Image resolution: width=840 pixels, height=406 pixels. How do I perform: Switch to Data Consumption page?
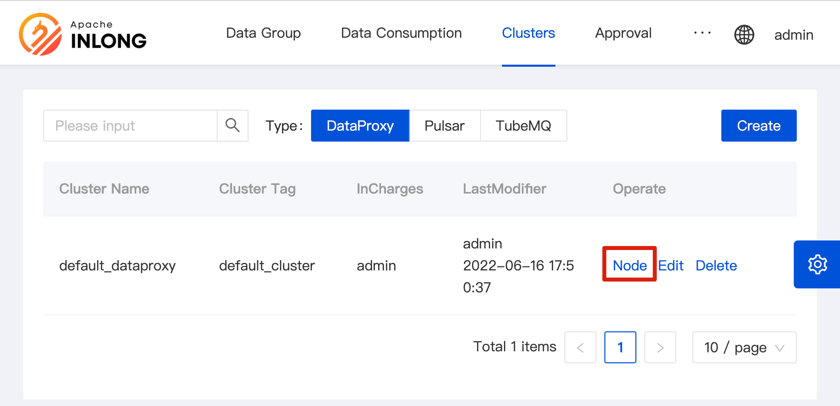pos(401,33)
